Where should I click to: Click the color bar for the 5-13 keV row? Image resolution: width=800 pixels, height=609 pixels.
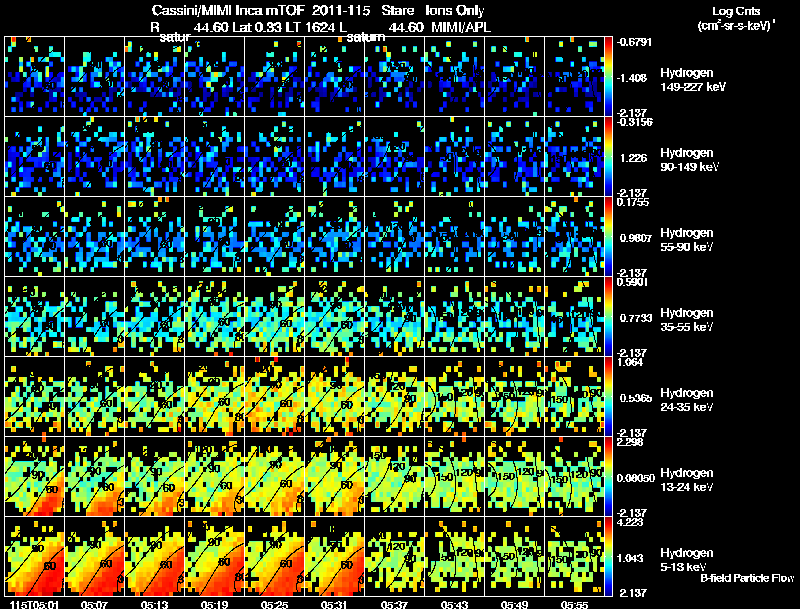pos(608,557)
